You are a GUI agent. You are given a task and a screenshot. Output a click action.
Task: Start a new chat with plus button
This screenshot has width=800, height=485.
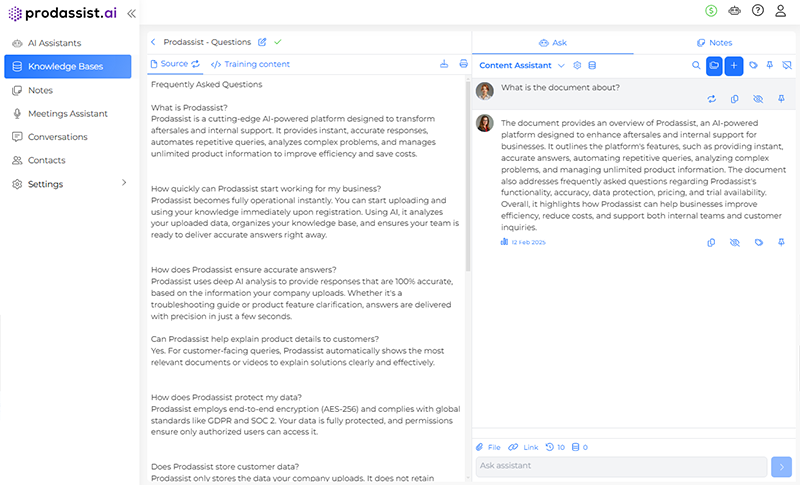tap(734, 65)
